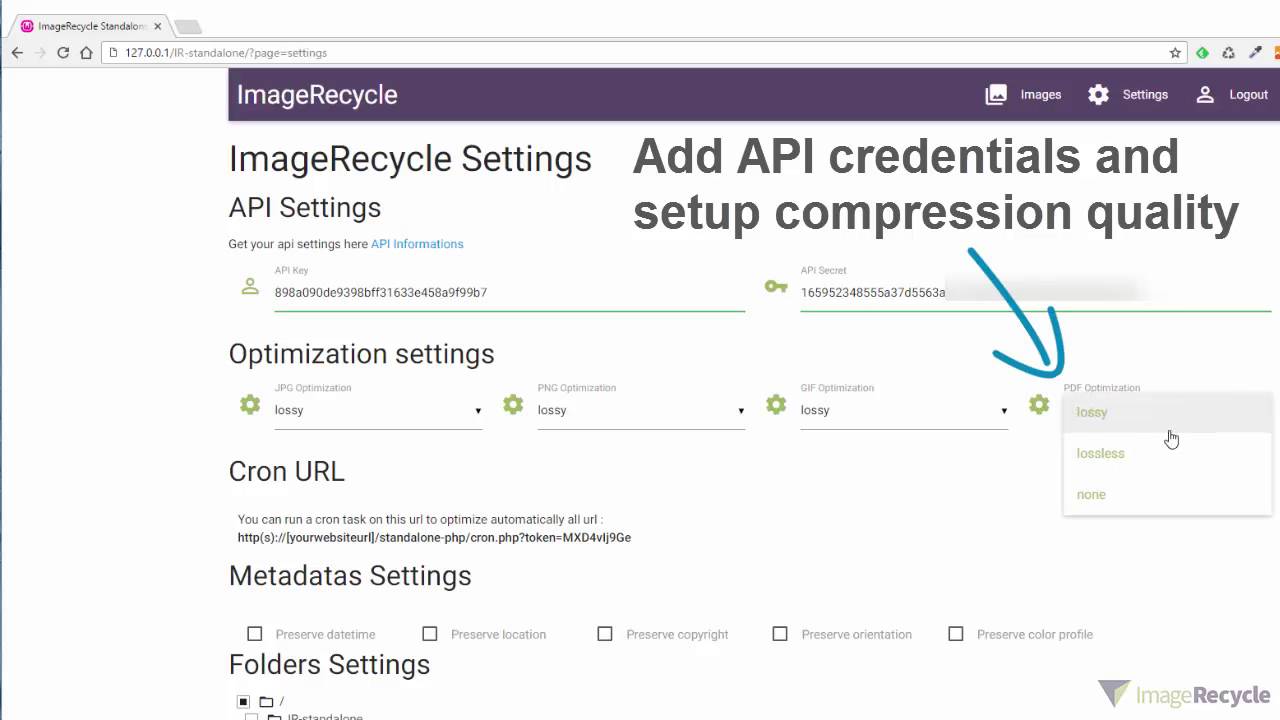Open a new browser tab
This screenshot has height=720, width=1280.
coord(188,27)
